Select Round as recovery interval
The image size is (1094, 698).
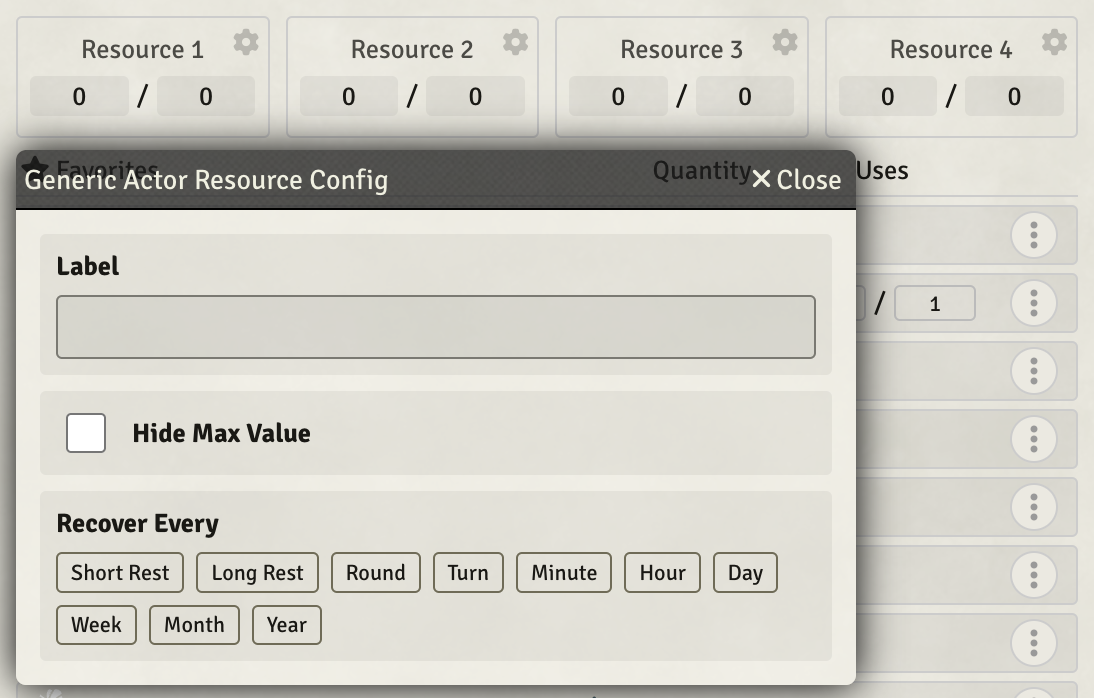point(376,572)
